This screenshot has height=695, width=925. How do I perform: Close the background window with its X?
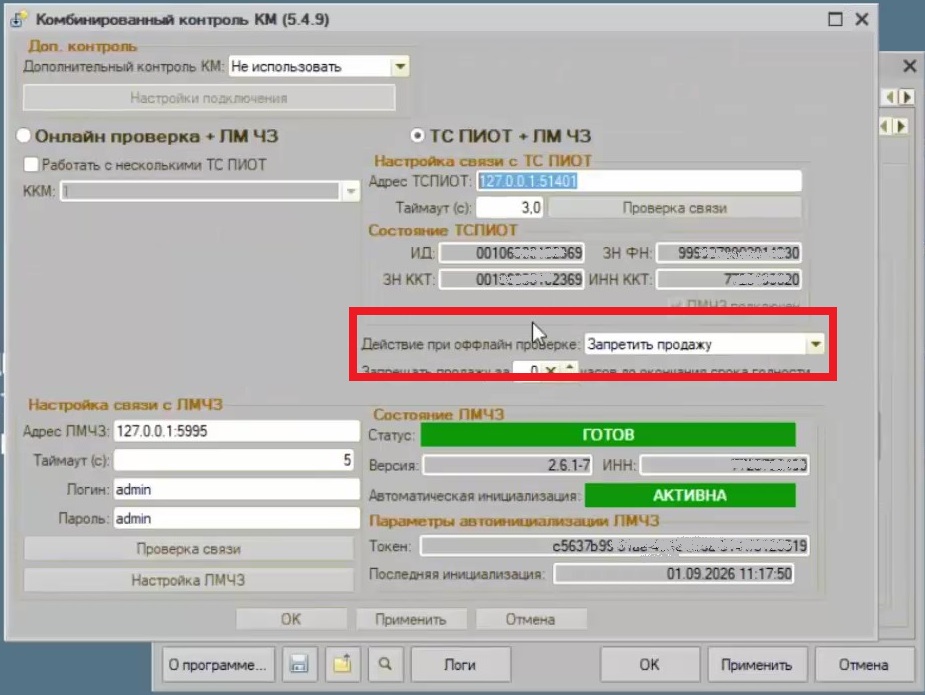(910, 65)
